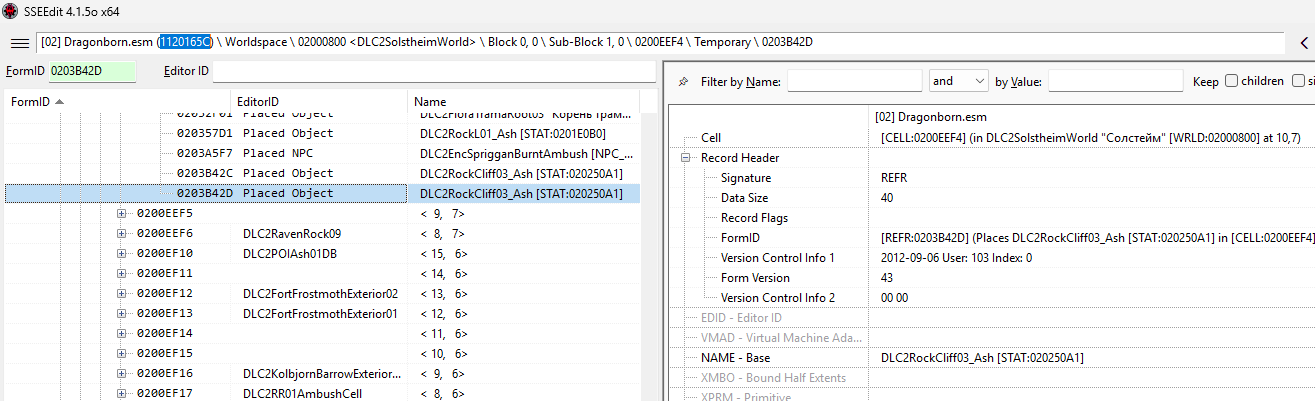Select the NAME - Base row
Image resolution: width=1315 pixels, height=401 pixels.
[990, 358]
